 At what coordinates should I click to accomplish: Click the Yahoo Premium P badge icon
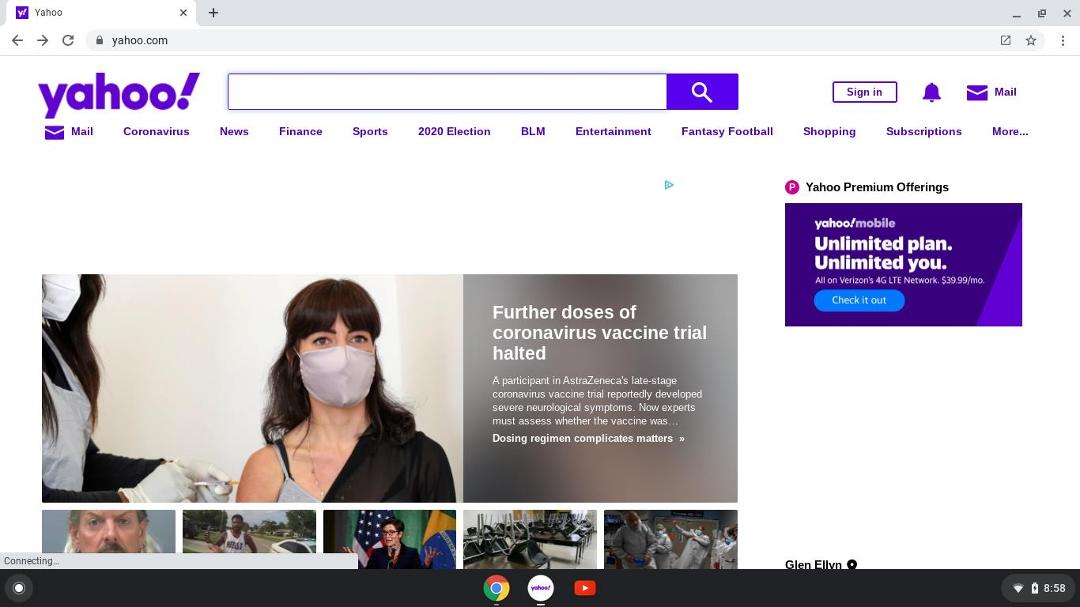click(792, 187)
